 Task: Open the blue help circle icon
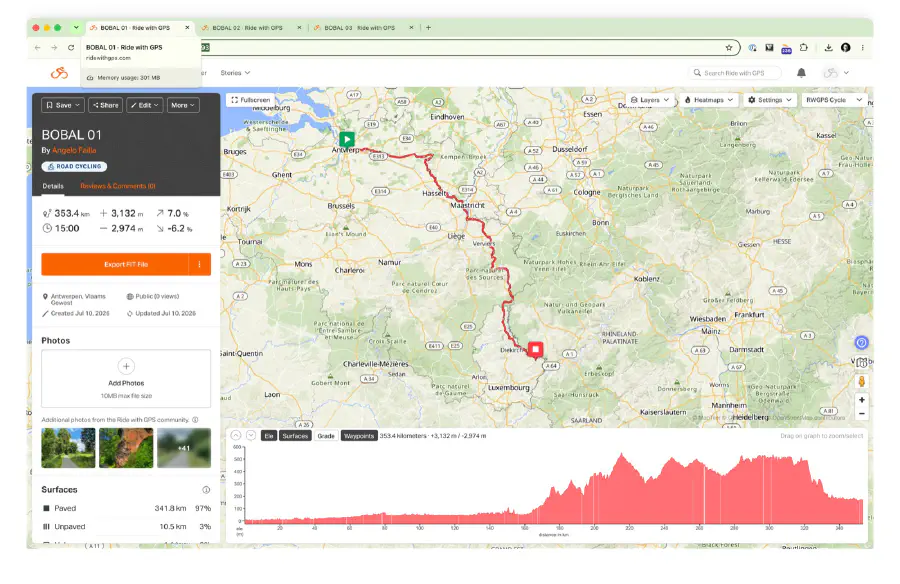point(862,343)
